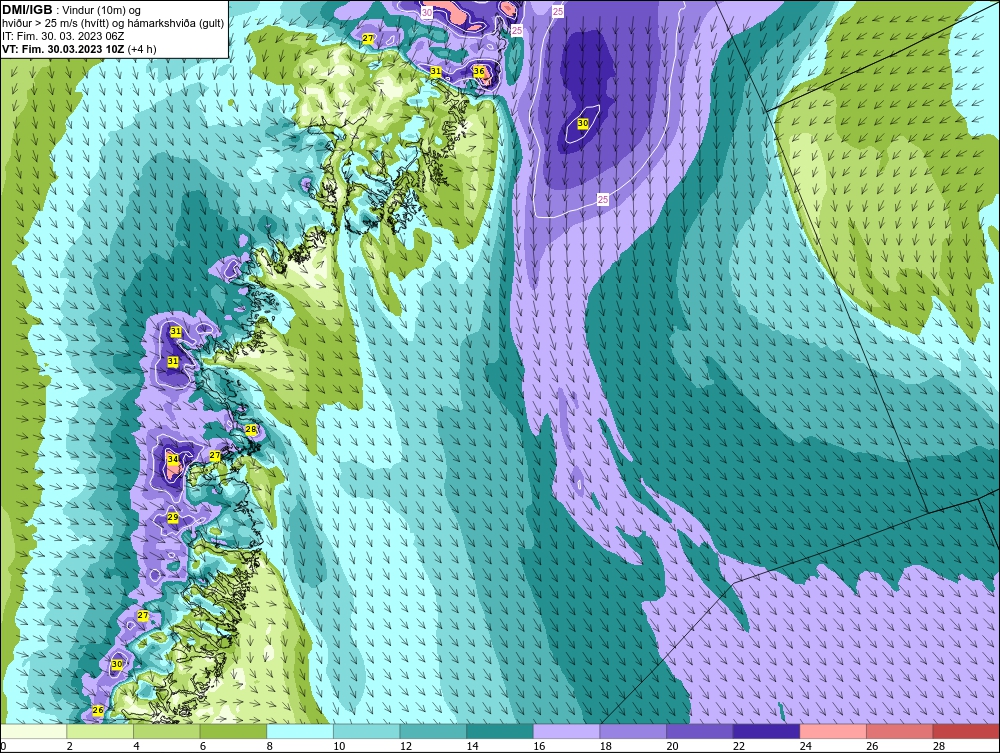
Task: Pick the 20–22 m/s violet legend swatch
Action: pos(700,731)
